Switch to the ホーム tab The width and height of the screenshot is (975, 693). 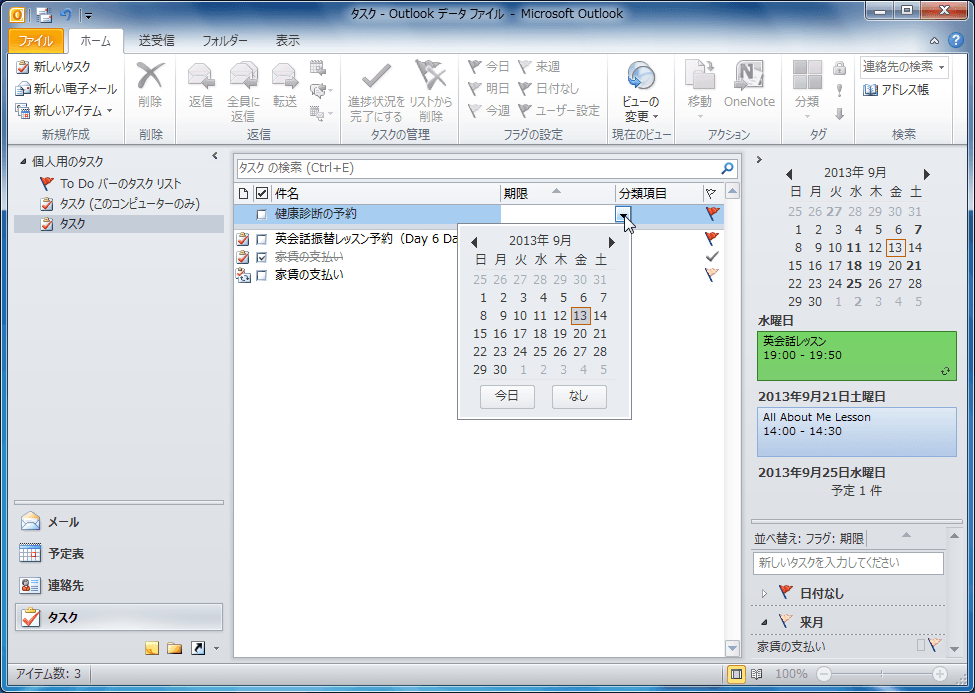96,41
